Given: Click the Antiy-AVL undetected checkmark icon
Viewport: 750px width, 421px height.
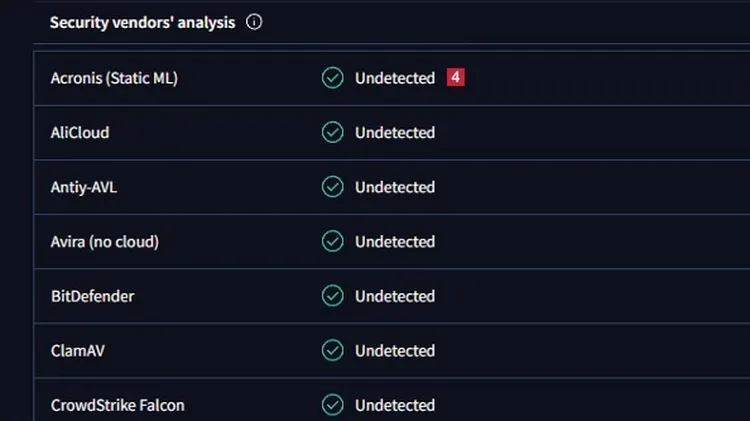Looking at the screenshot, I should tap(332, 187).
